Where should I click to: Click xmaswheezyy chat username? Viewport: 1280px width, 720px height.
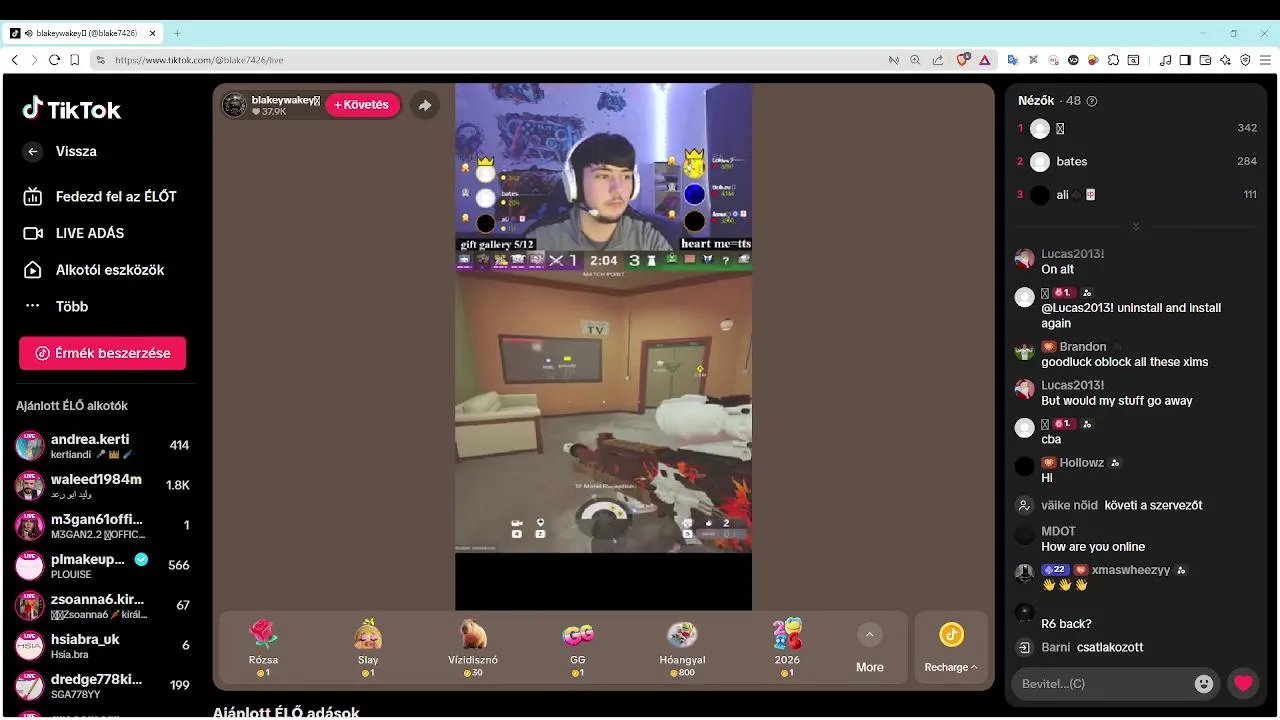[x=1133, y=570]
